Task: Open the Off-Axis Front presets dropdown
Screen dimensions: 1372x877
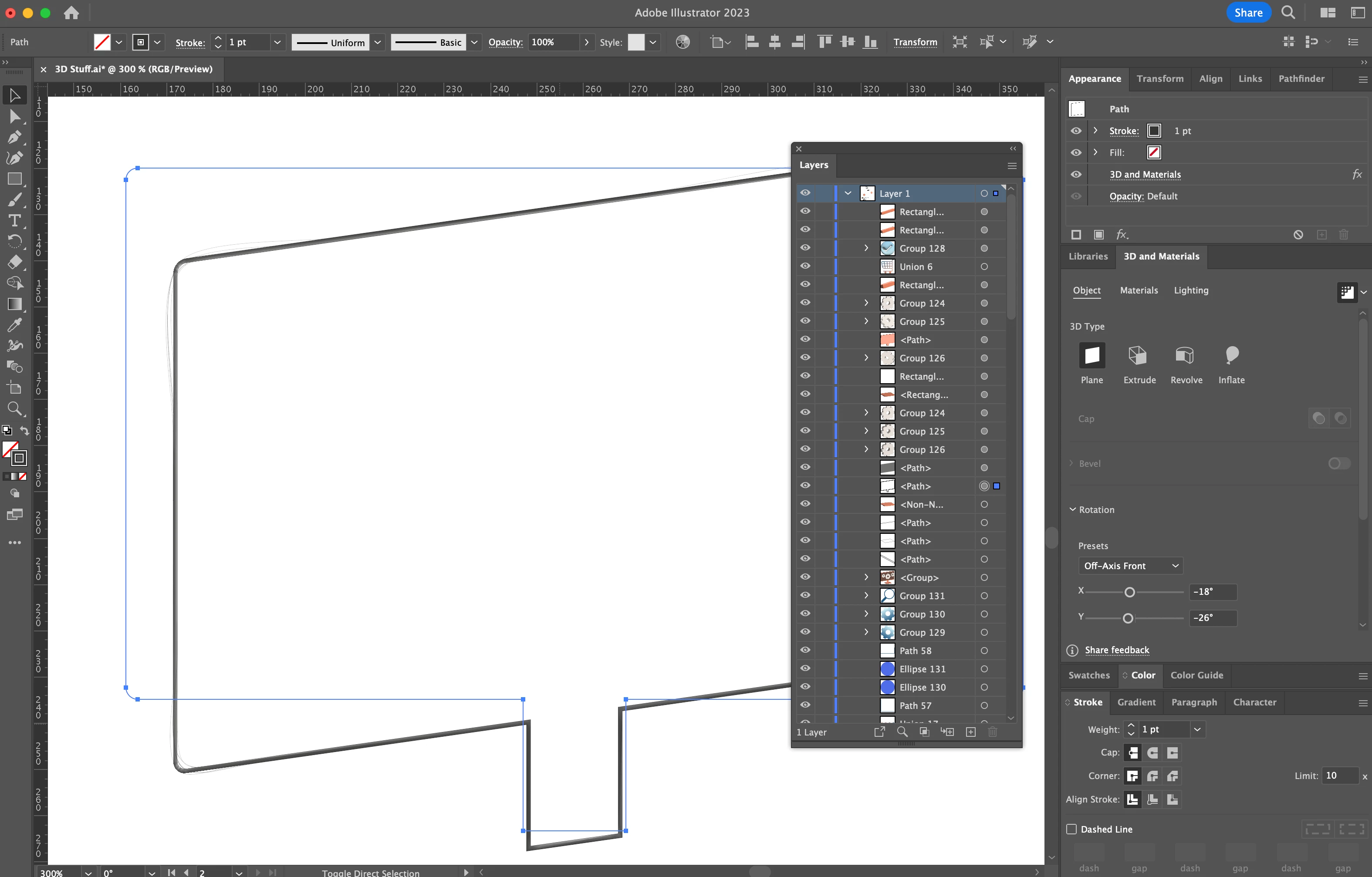Action: [x=1130, y=566]
